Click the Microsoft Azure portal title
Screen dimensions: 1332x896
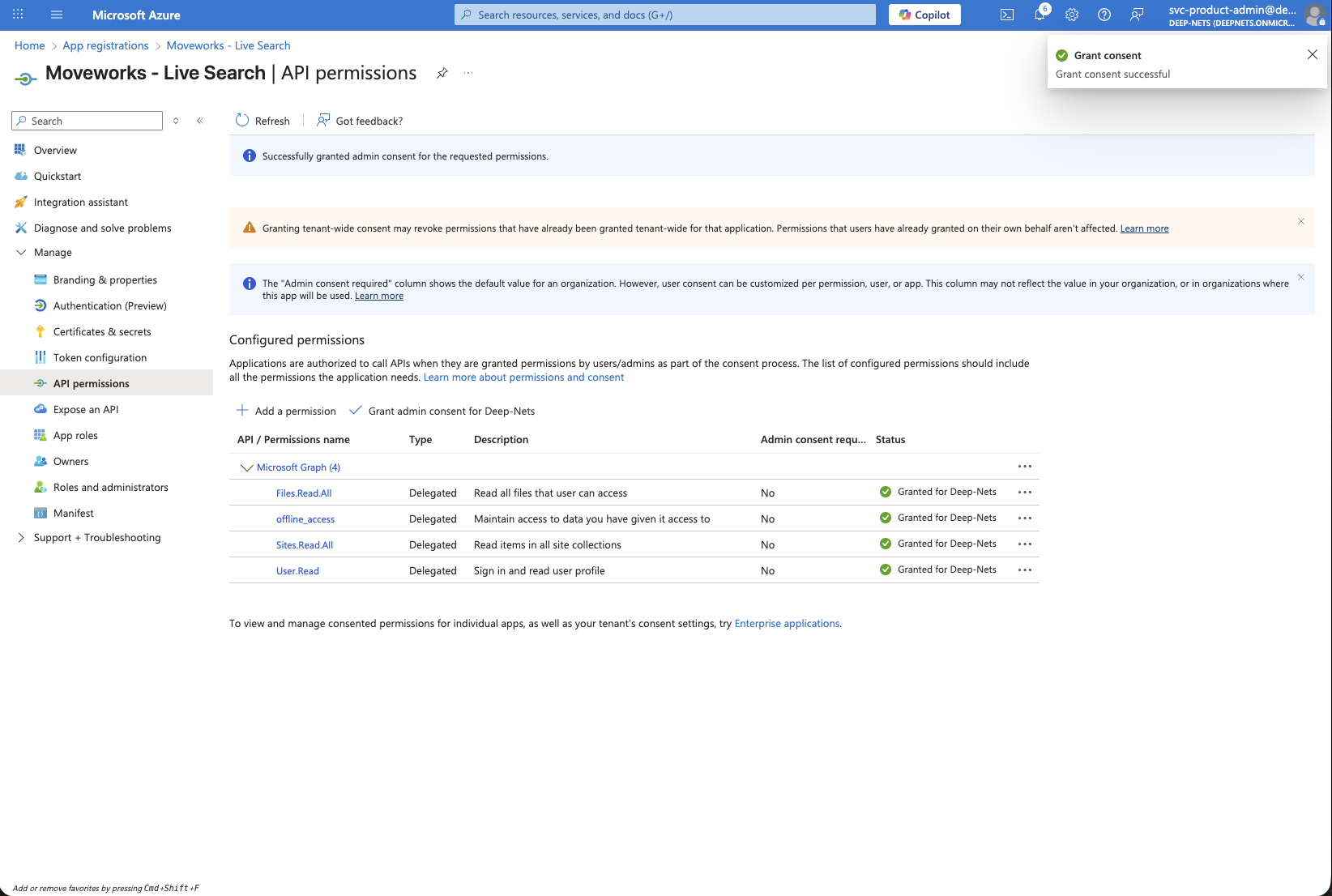pos(136,15)
